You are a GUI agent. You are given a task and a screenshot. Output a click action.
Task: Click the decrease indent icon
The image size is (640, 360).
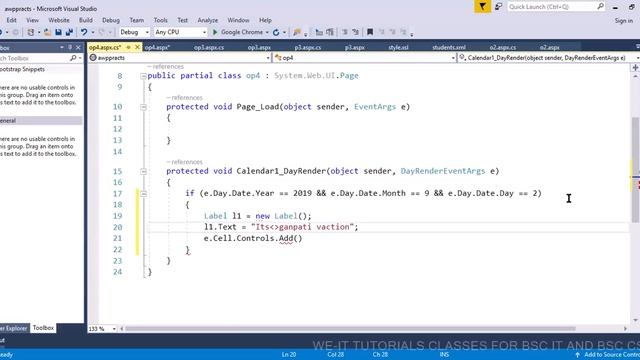pos(319,32)
